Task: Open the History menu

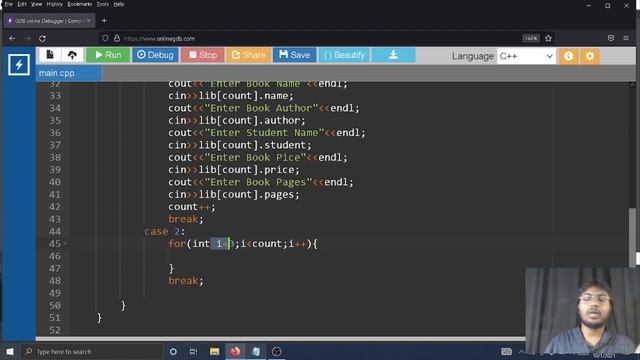Action: pos(54,4)
